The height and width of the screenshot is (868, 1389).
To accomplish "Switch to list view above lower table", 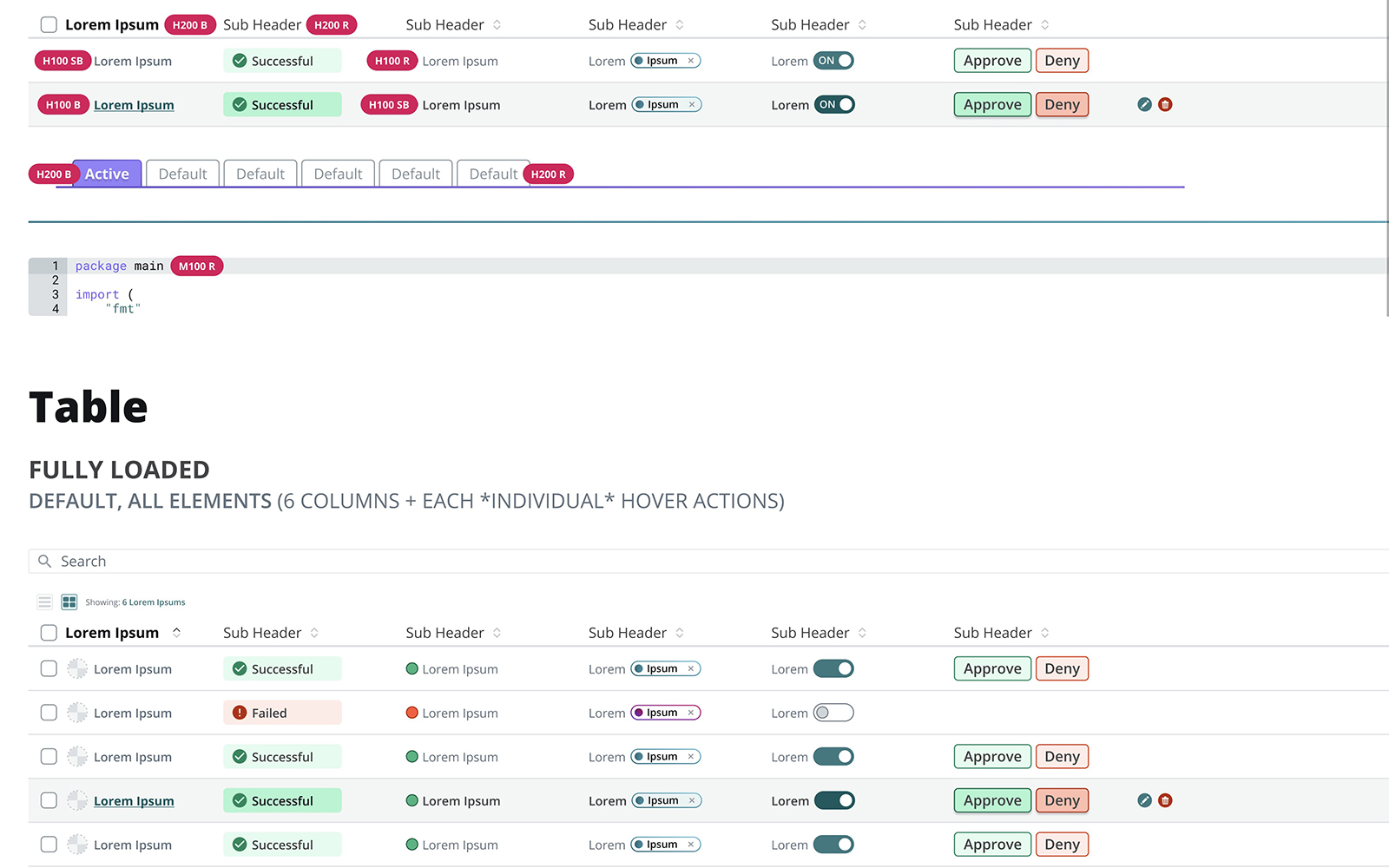I will 45,602.
